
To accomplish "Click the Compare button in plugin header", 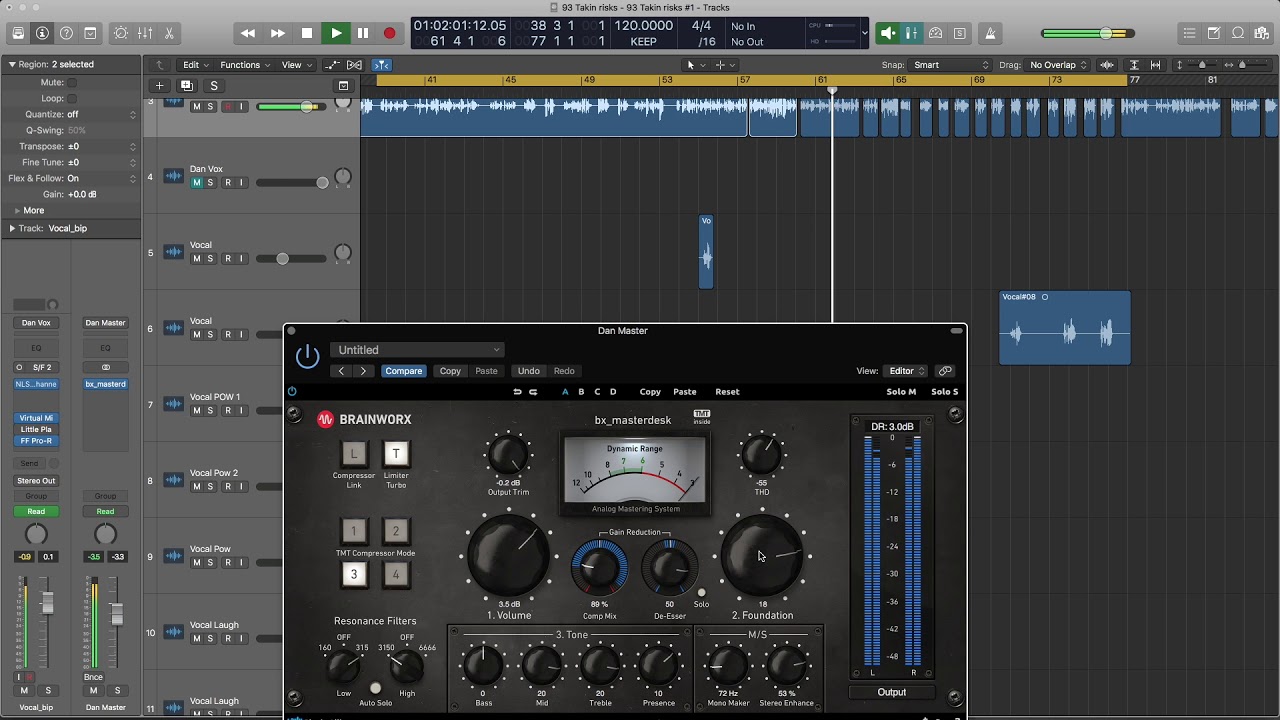I will tap(404, 371).
